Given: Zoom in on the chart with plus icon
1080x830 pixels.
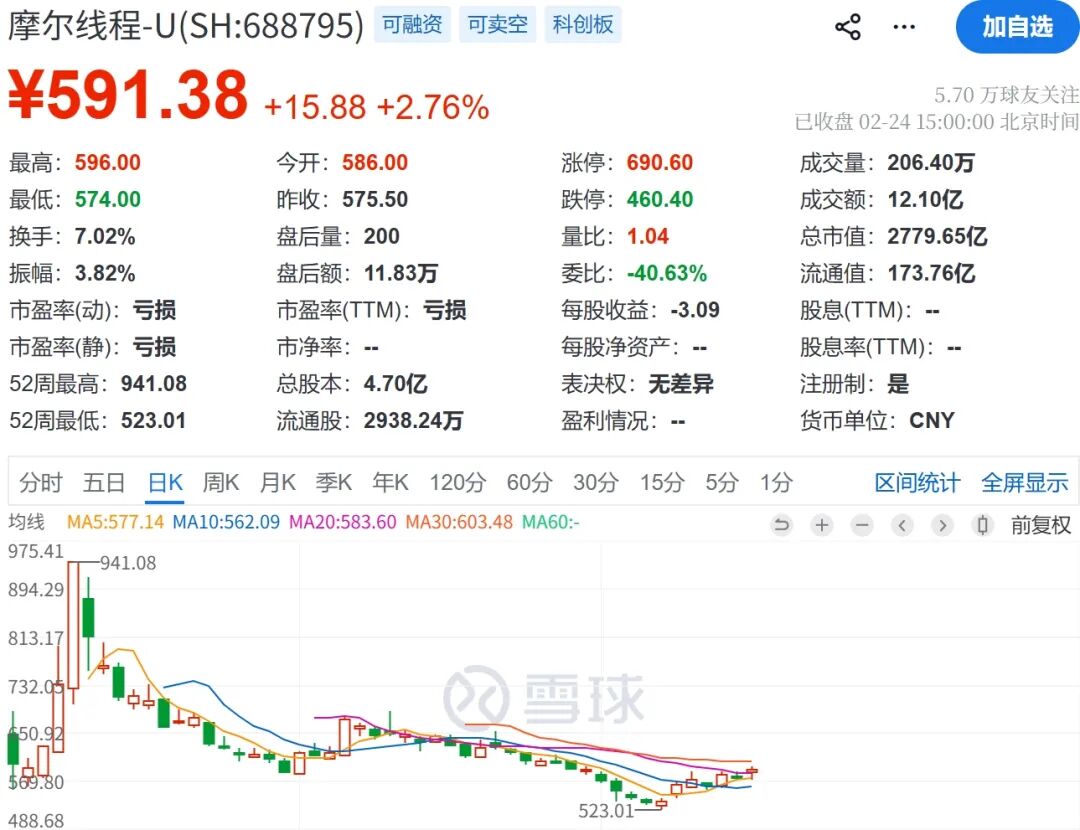Looking at the screenshot, I should (822, 524).
